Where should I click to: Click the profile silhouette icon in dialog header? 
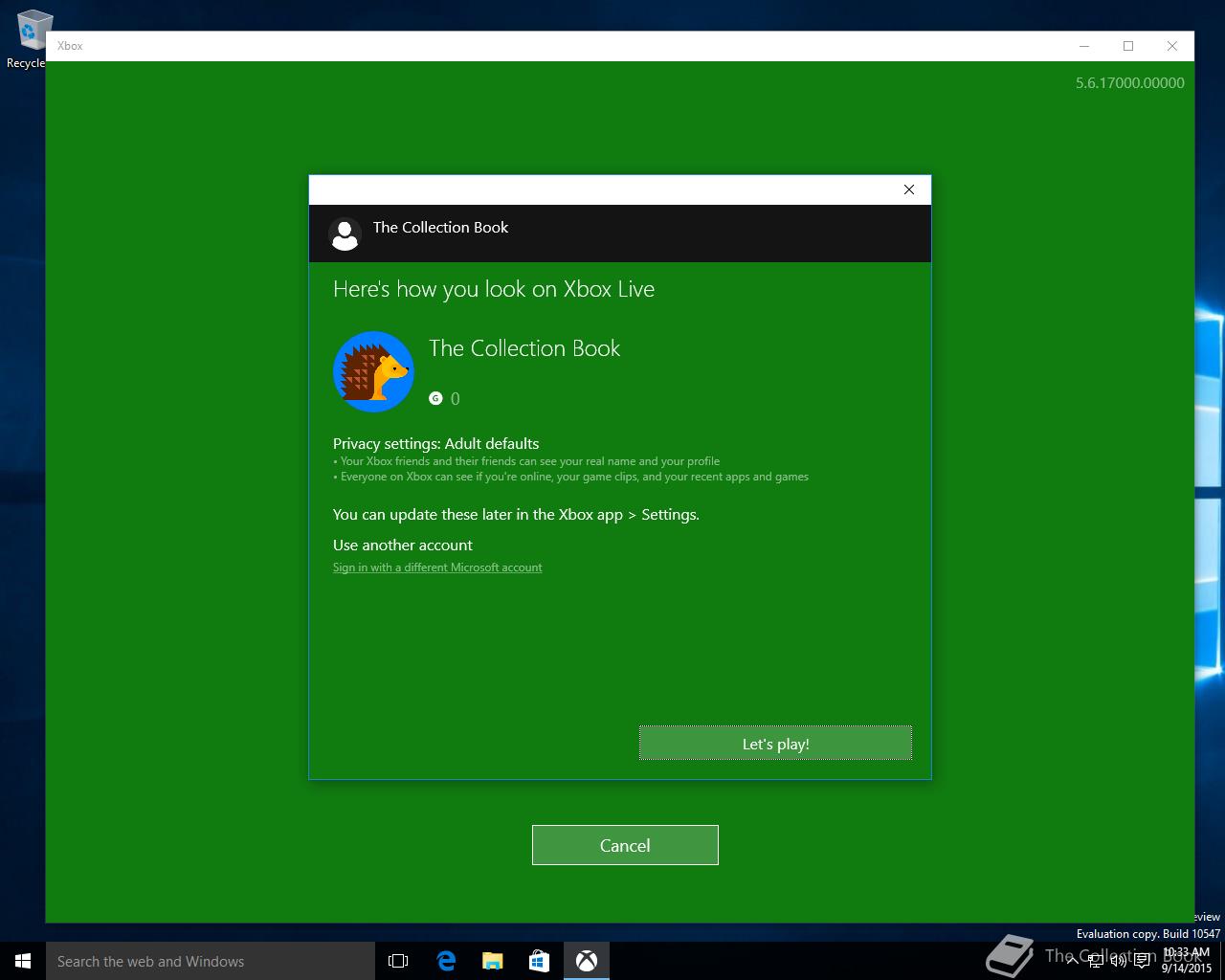345,234
